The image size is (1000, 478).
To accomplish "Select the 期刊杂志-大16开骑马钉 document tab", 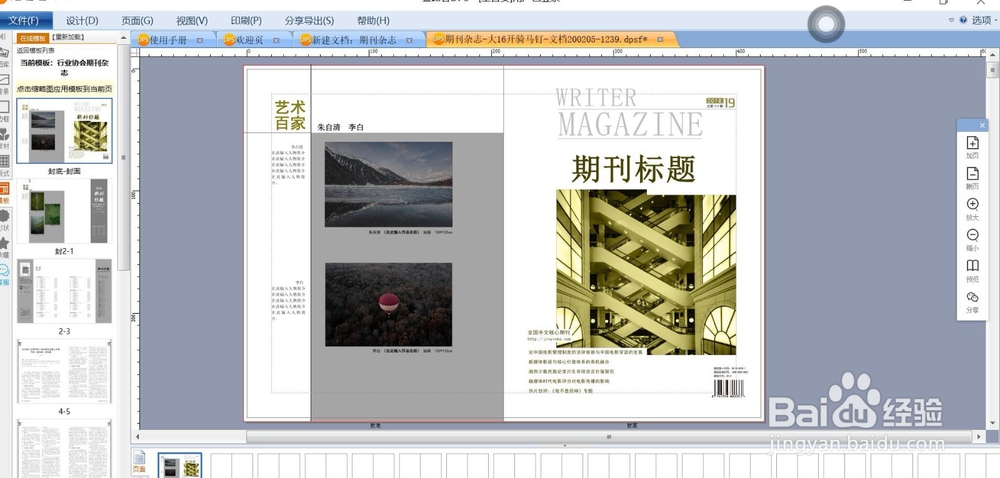I will pos(547,40).
